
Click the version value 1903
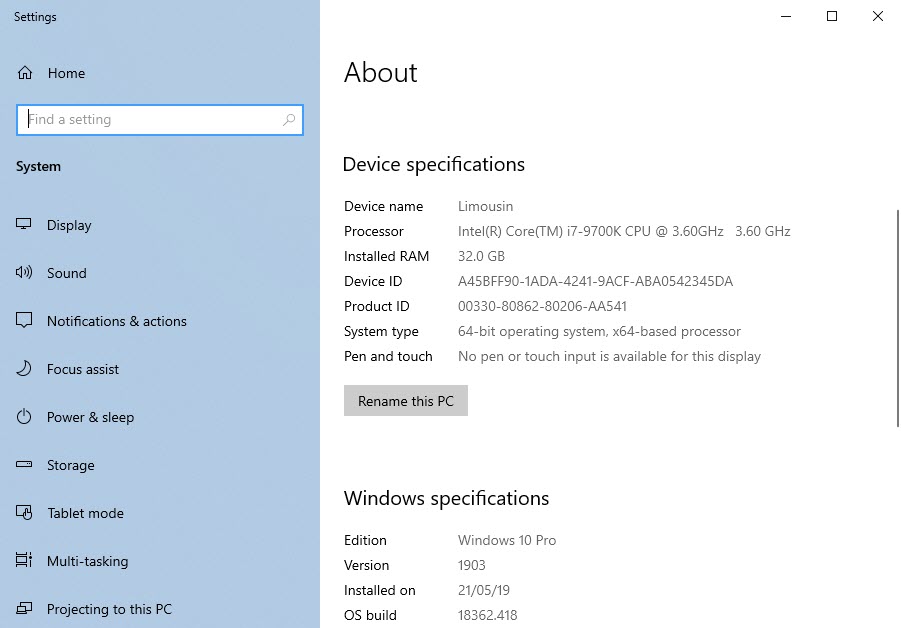pyautogui.click(x=472, y=565)
